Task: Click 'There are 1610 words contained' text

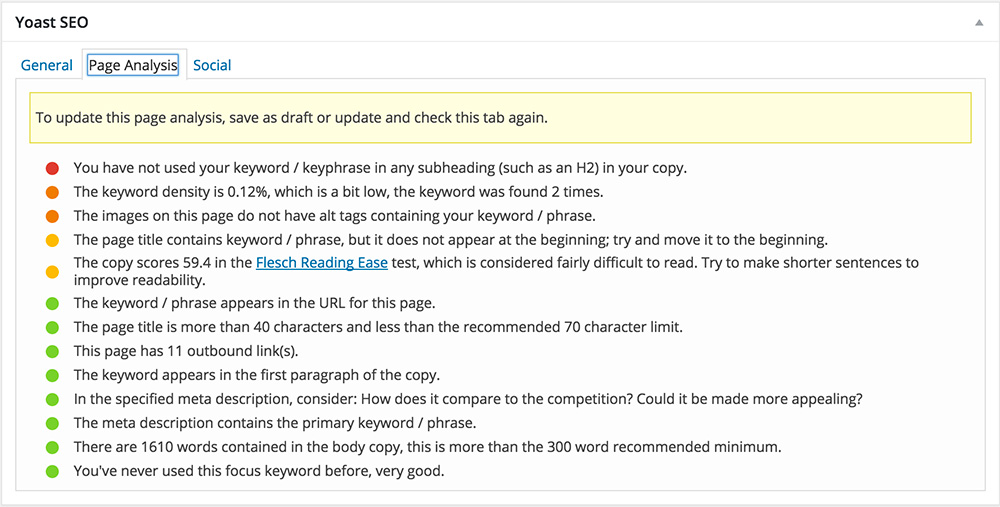Action: (x=427, y=448)
